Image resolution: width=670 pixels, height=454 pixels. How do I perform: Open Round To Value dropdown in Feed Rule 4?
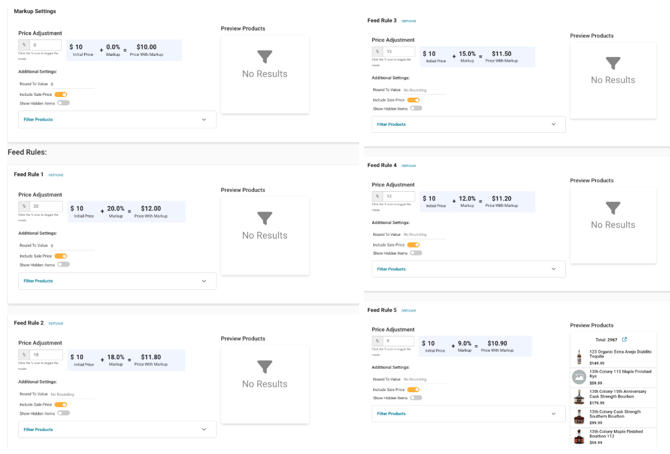(x=424, y=235)
